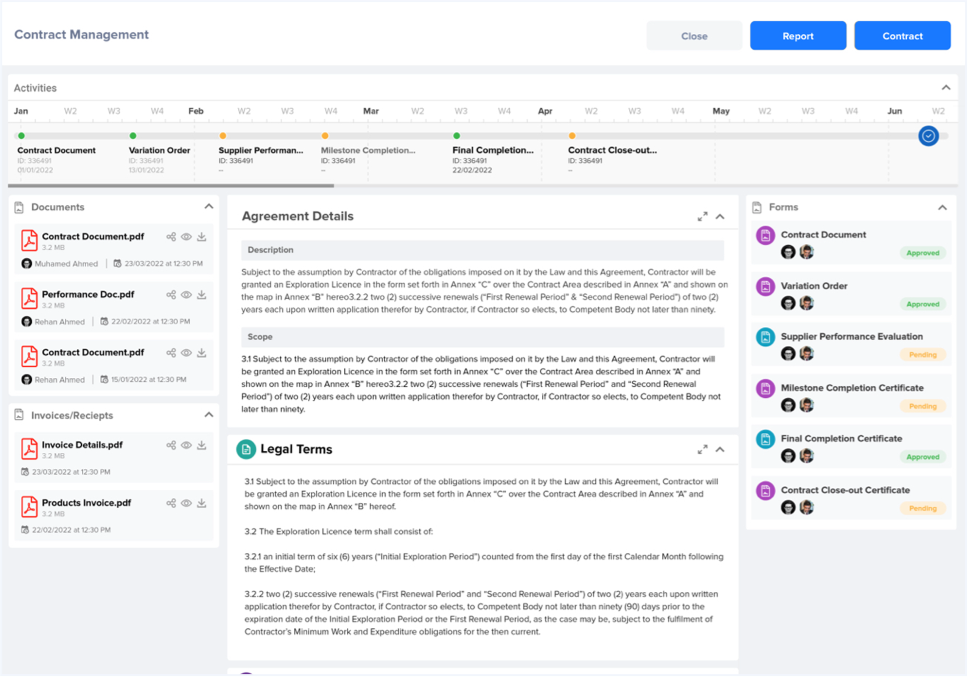View Products Invoice.pdf using eye icon

click(x=186, y=503)
